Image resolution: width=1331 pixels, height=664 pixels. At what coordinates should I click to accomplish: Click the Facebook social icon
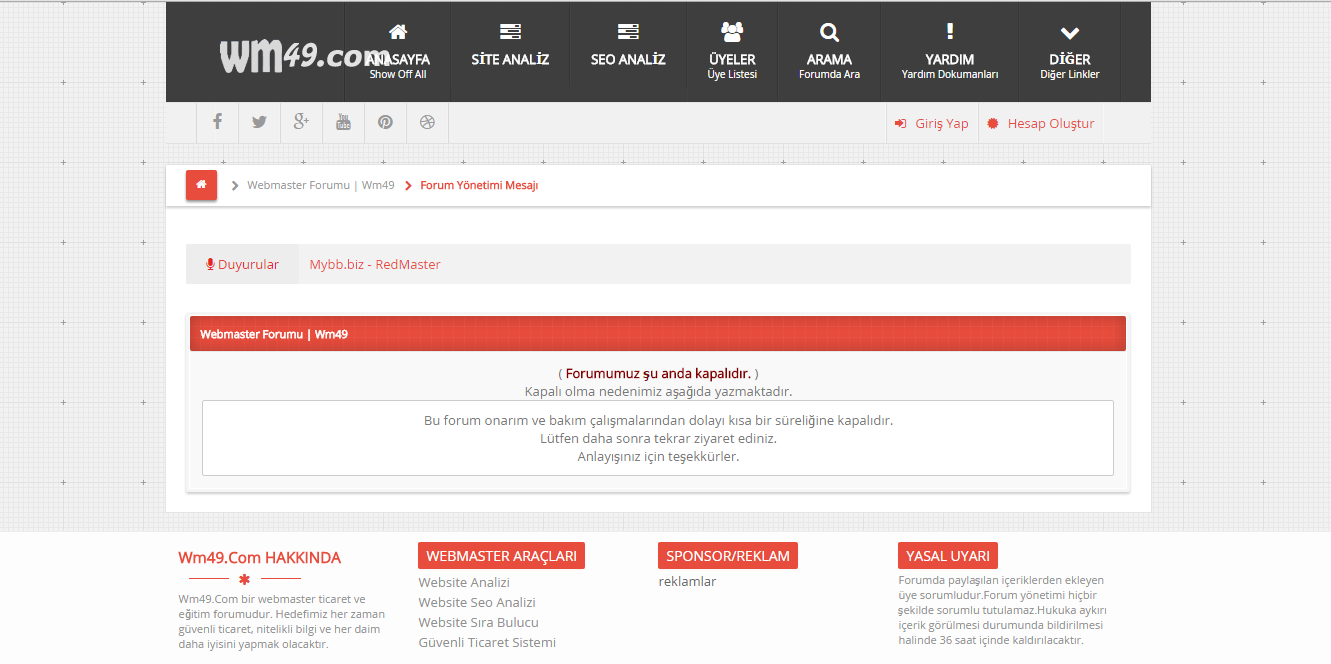[217, 122]
